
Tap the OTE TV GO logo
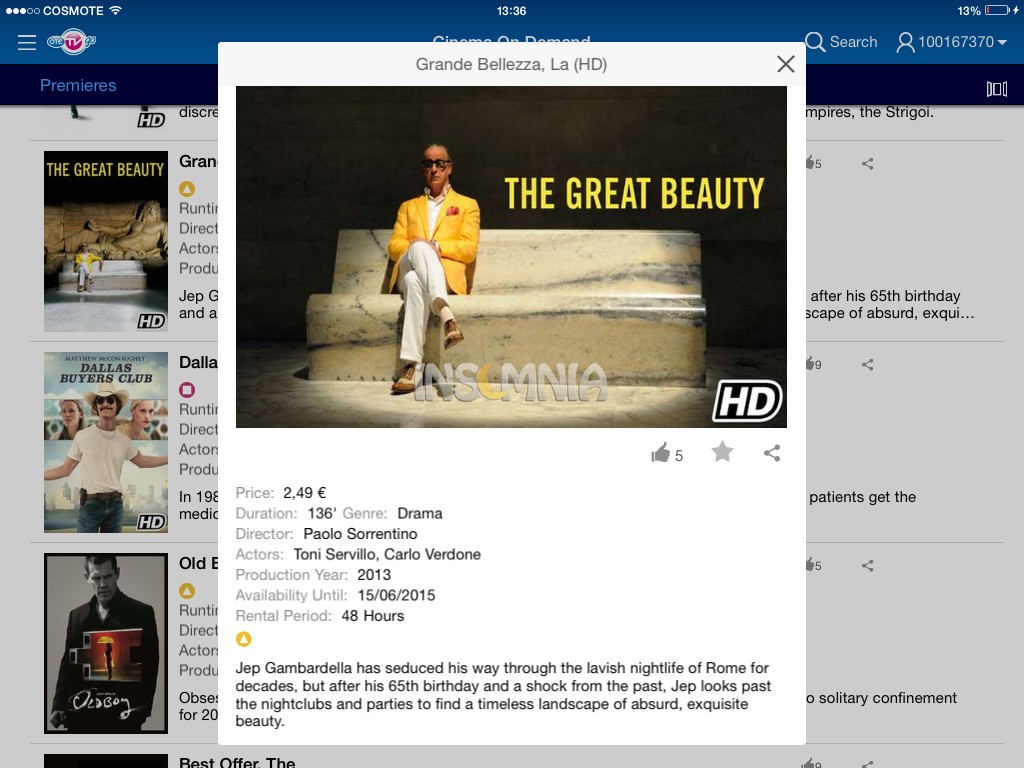[72, 42]
